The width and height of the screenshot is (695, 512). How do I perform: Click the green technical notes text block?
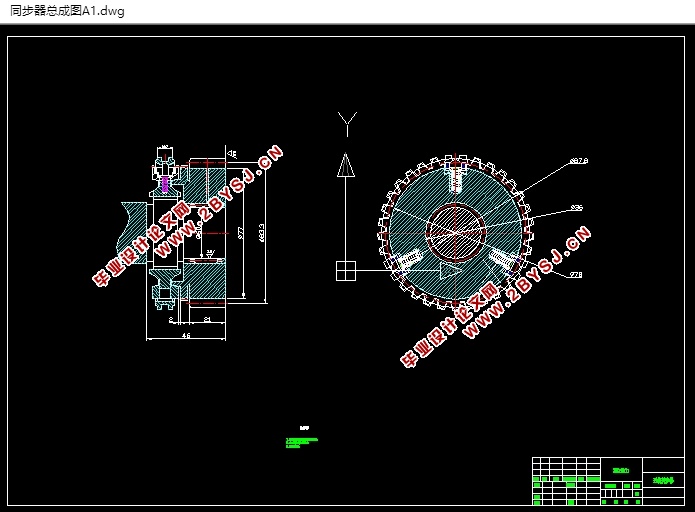[x=301, y=443]
